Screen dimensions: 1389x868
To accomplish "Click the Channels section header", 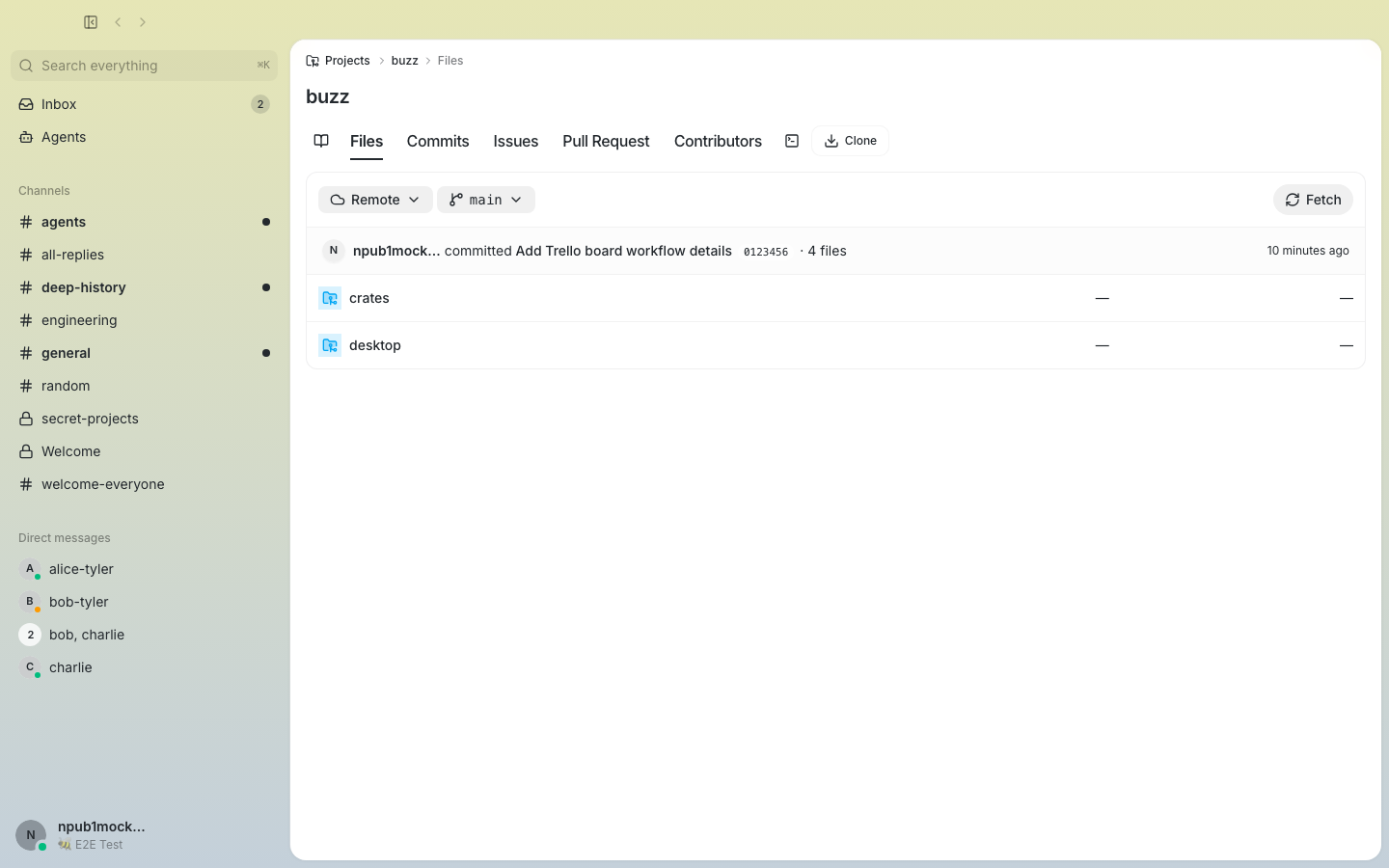I will (x=44, y=191).
